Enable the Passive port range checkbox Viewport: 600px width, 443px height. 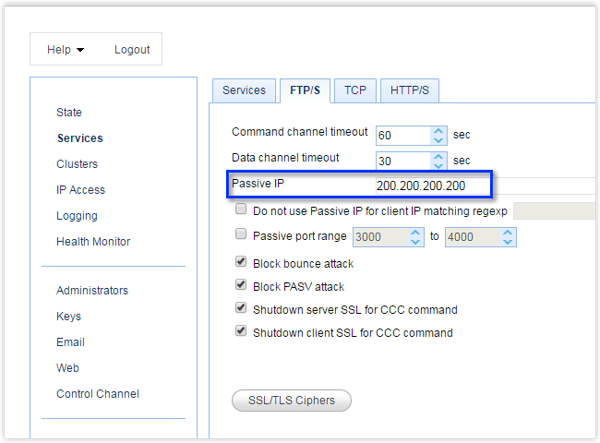coord(241,236)
